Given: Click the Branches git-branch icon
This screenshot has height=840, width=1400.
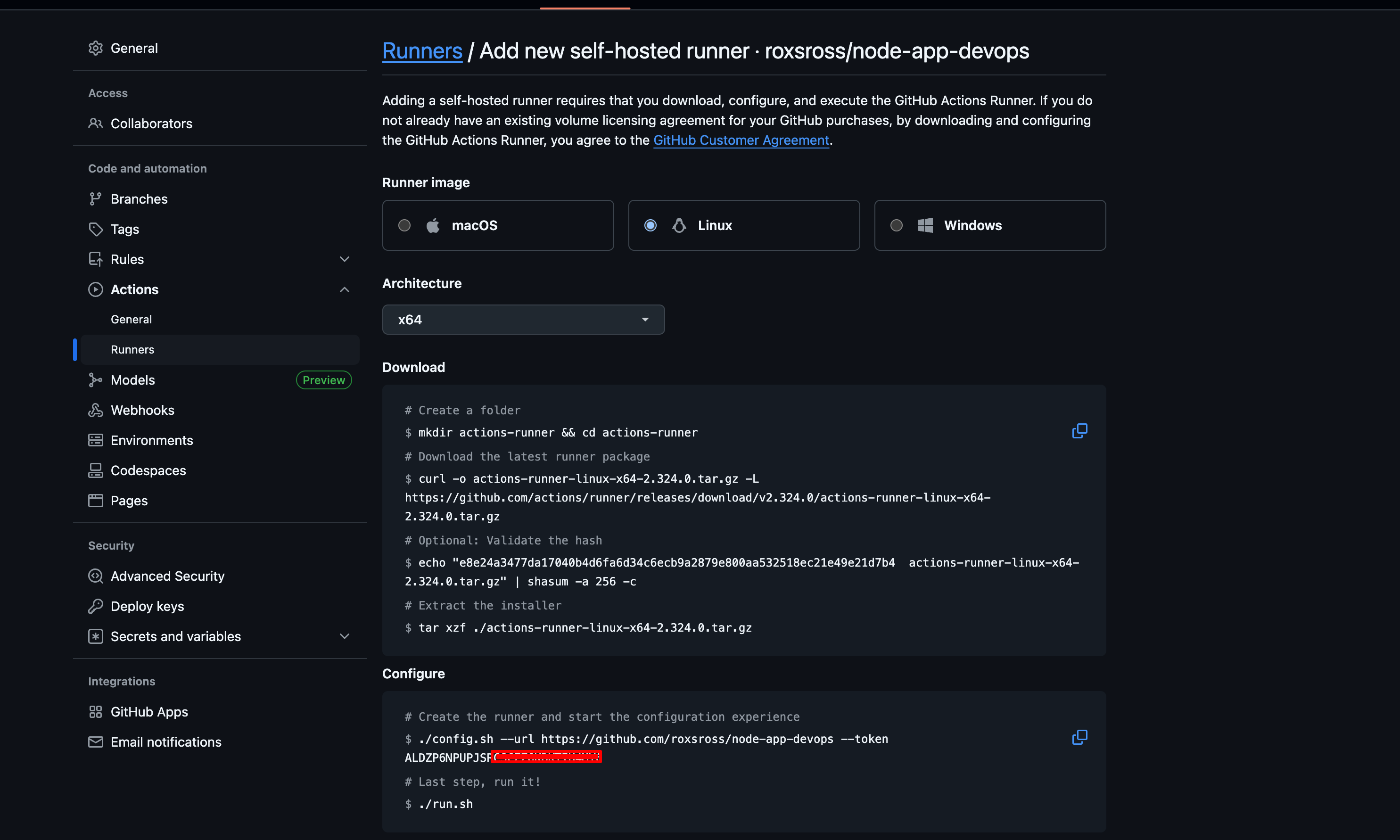Looking at the screenshot, I should tap(96, 198).
